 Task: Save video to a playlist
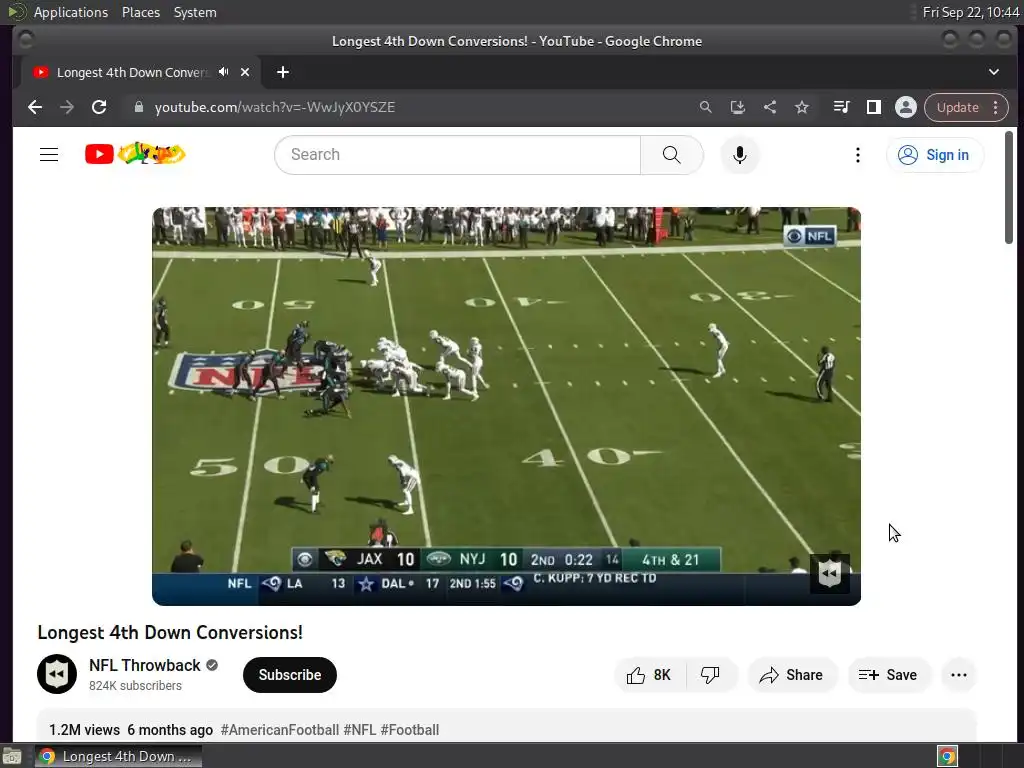(x=888, y=675)
